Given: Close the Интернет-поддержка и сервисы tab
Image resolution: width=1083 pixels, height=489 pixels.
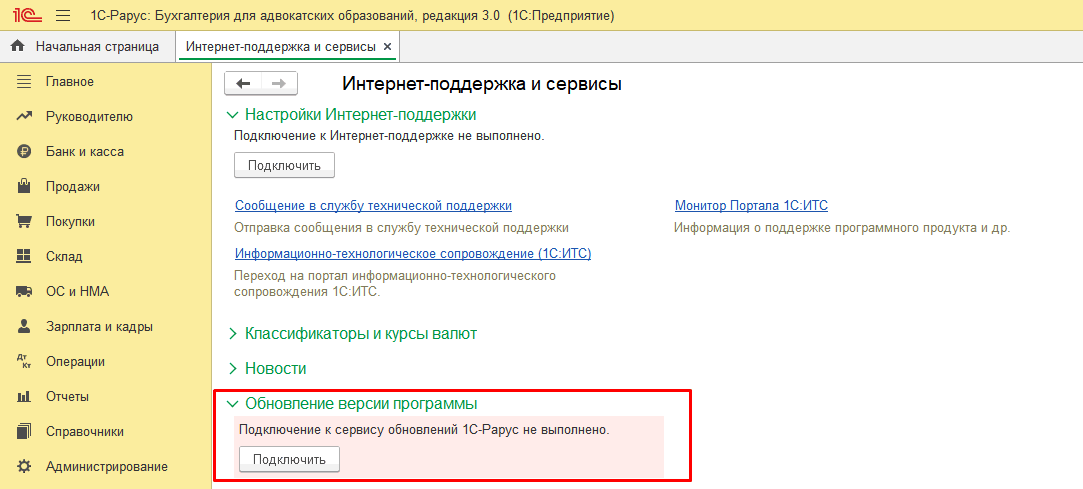Looking at the screenshot, I should (388, 47).
